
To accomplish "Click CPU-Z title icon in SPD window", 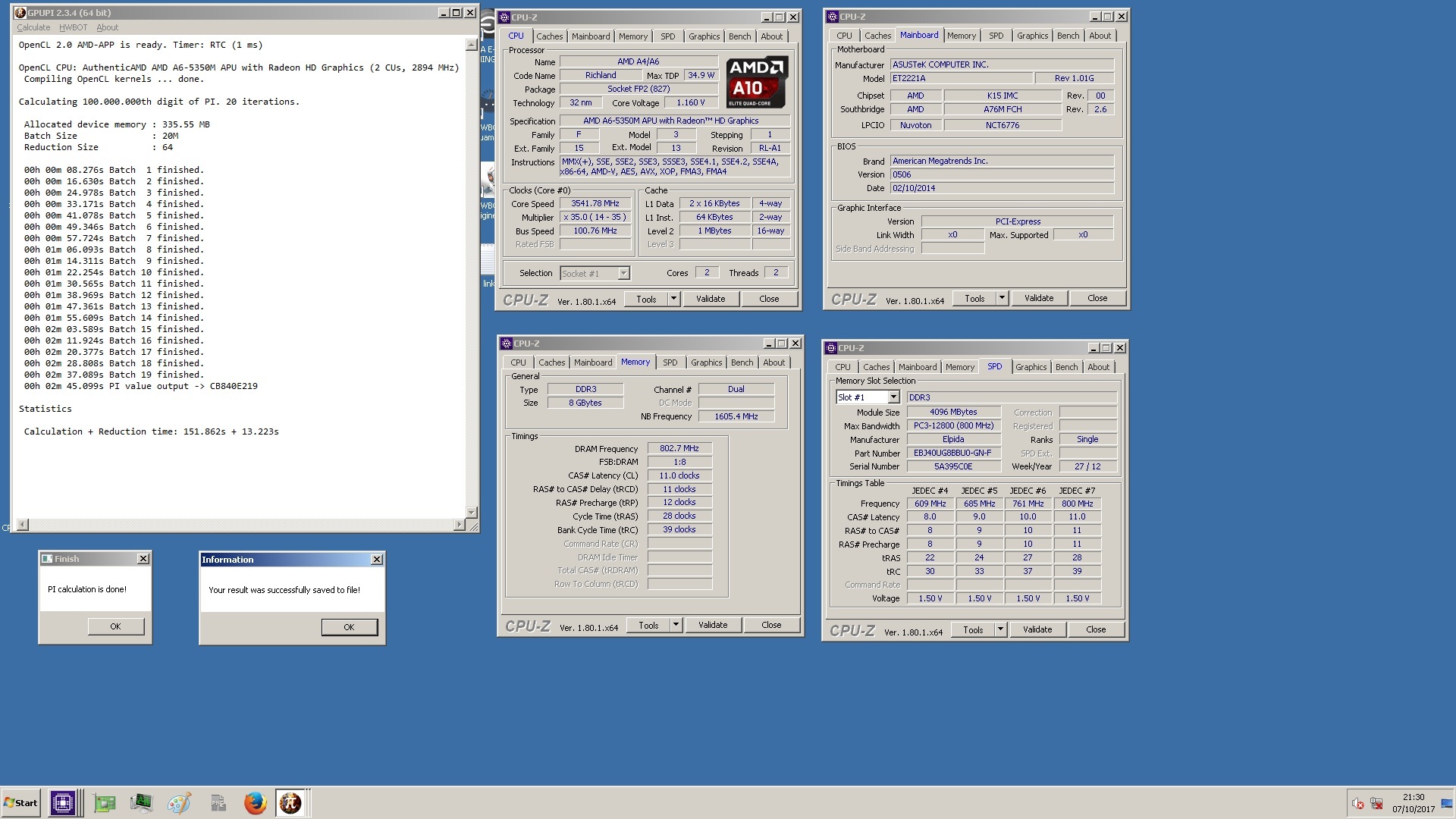I will 831,348.
